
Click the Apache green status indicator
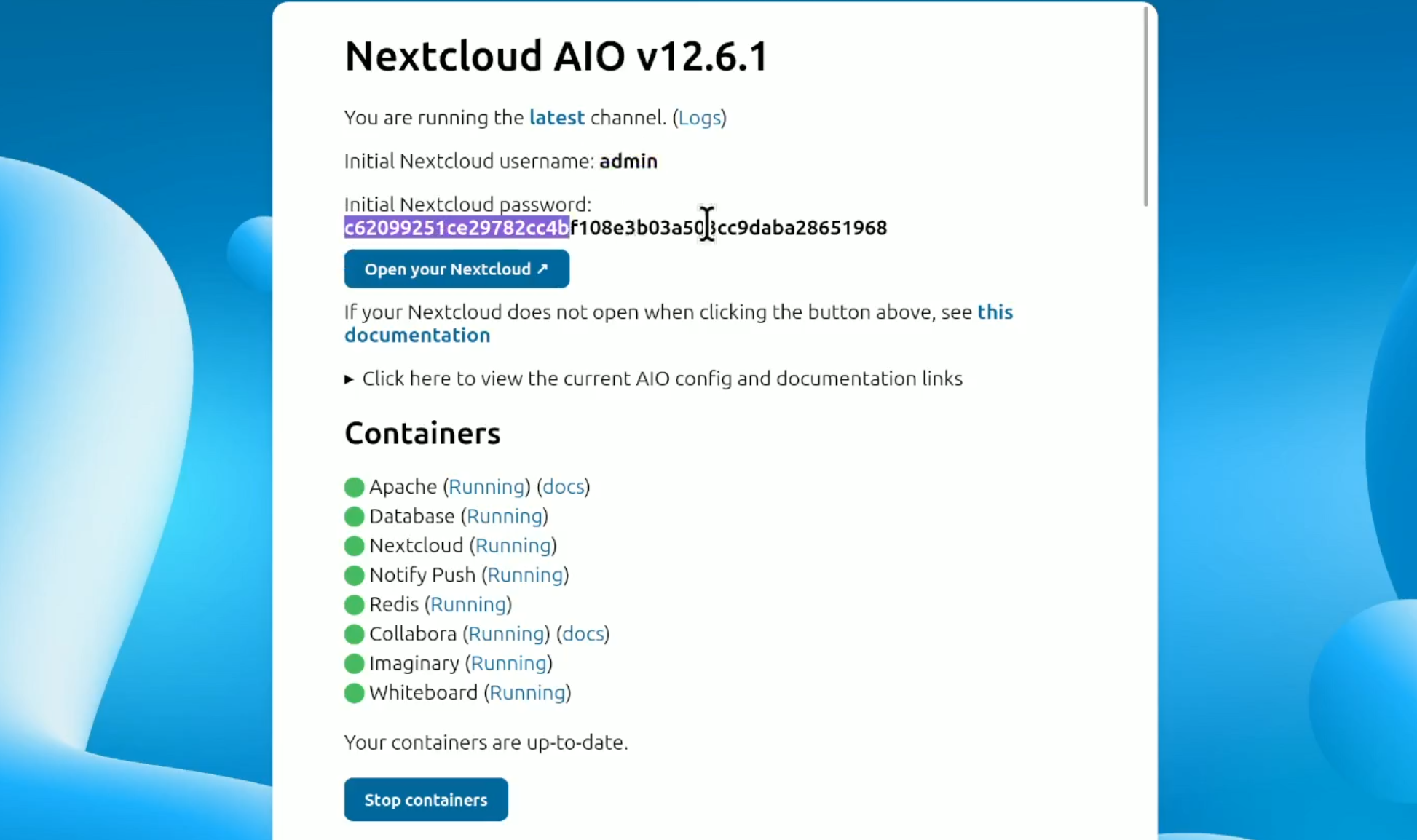tap(354, 486)
